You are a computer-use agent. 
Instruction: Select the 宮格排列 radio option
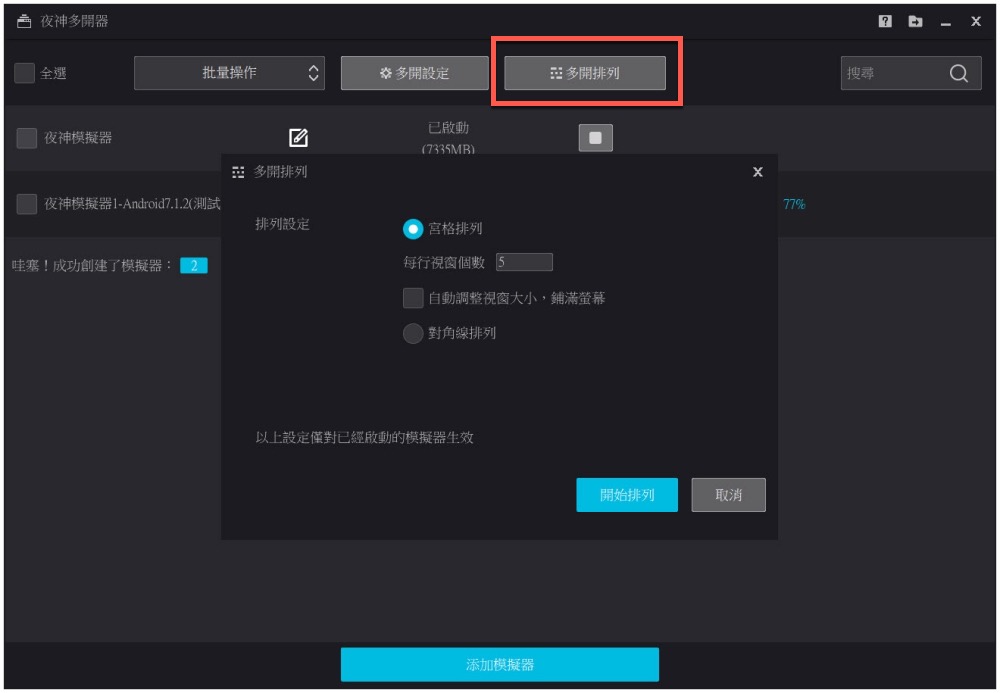[x=413, y=229]
